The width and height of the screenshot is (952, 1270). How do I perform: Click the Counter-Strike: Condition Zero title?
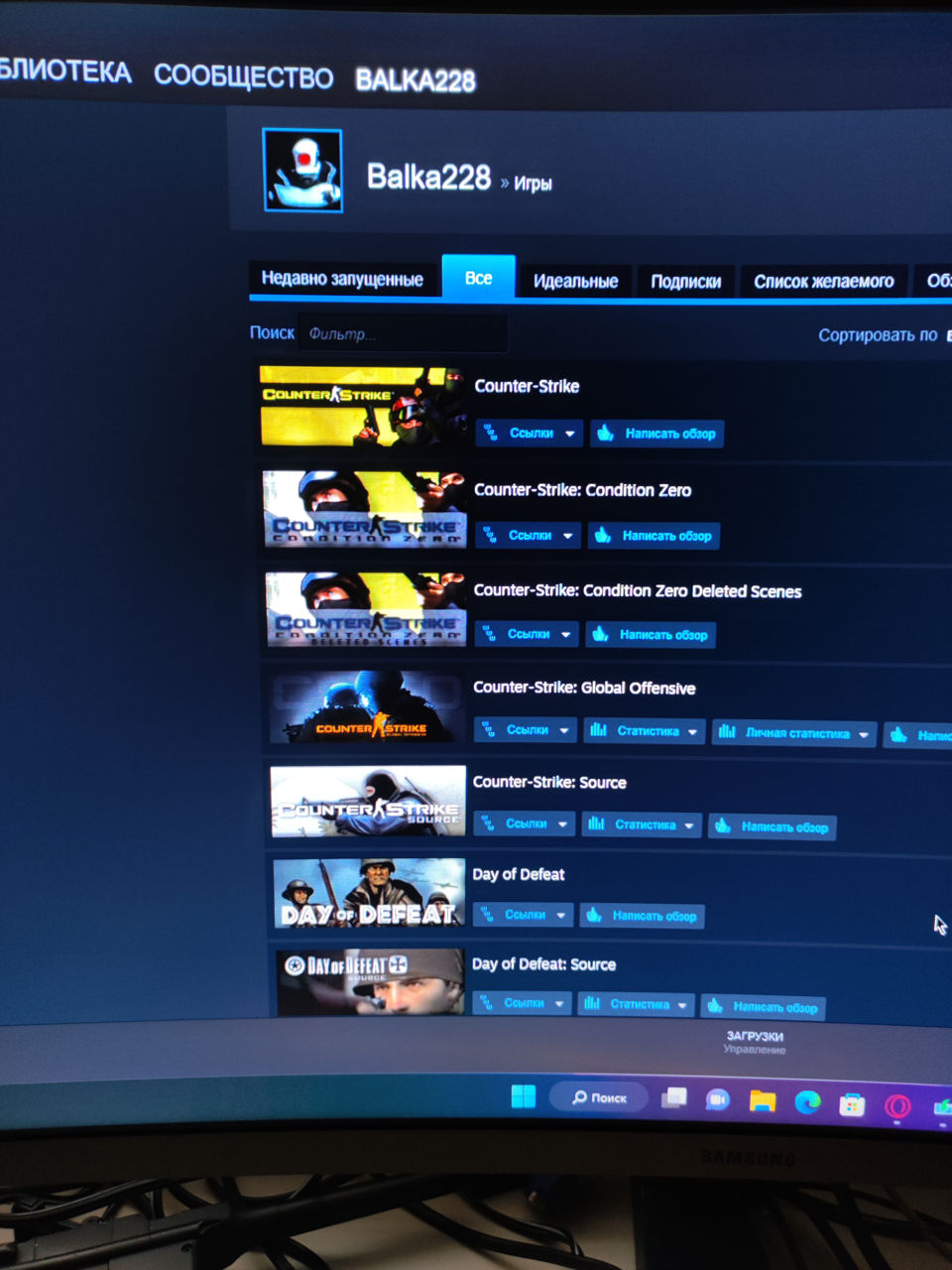582,490
